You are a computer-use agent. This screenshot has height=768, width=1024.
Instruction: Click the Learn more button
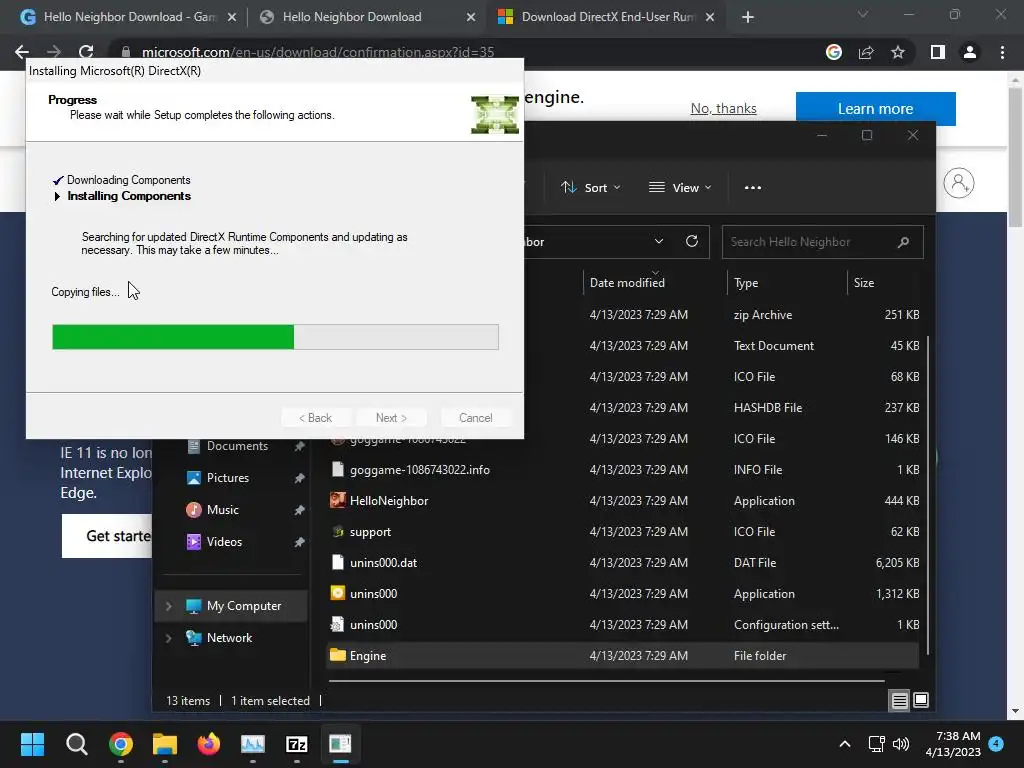click(875, 108)
